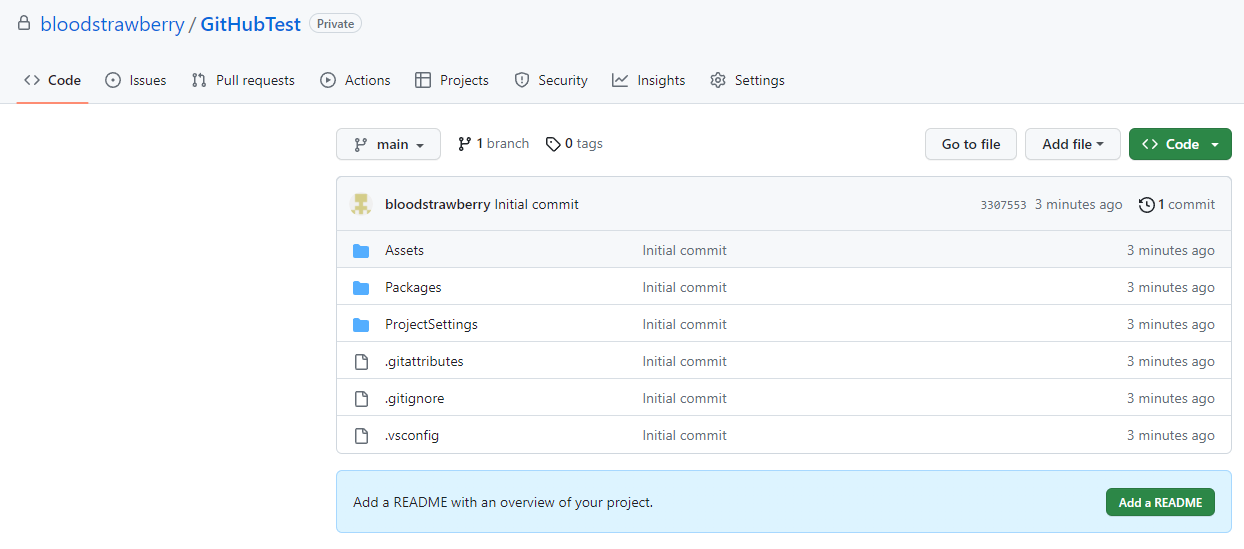Click the Add a README button

tap(1160, 502)
